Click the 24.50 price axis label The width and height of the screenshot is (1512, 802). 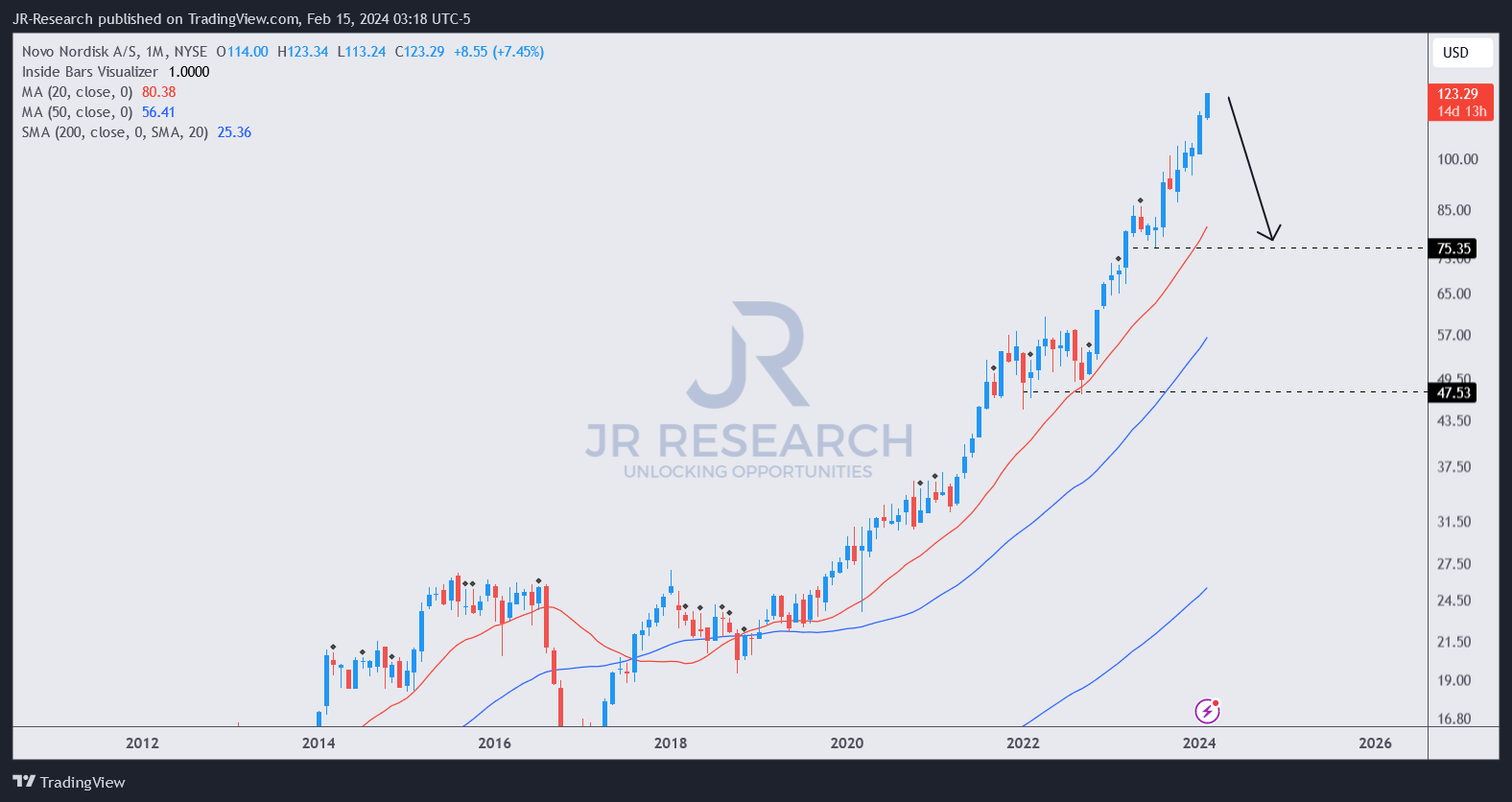click(1453, 601)
